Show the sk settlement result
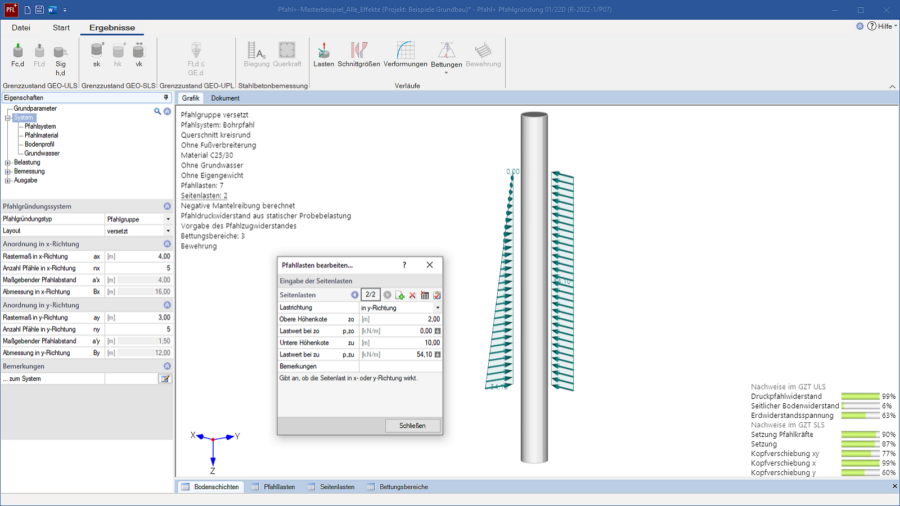 coord(96,54)
